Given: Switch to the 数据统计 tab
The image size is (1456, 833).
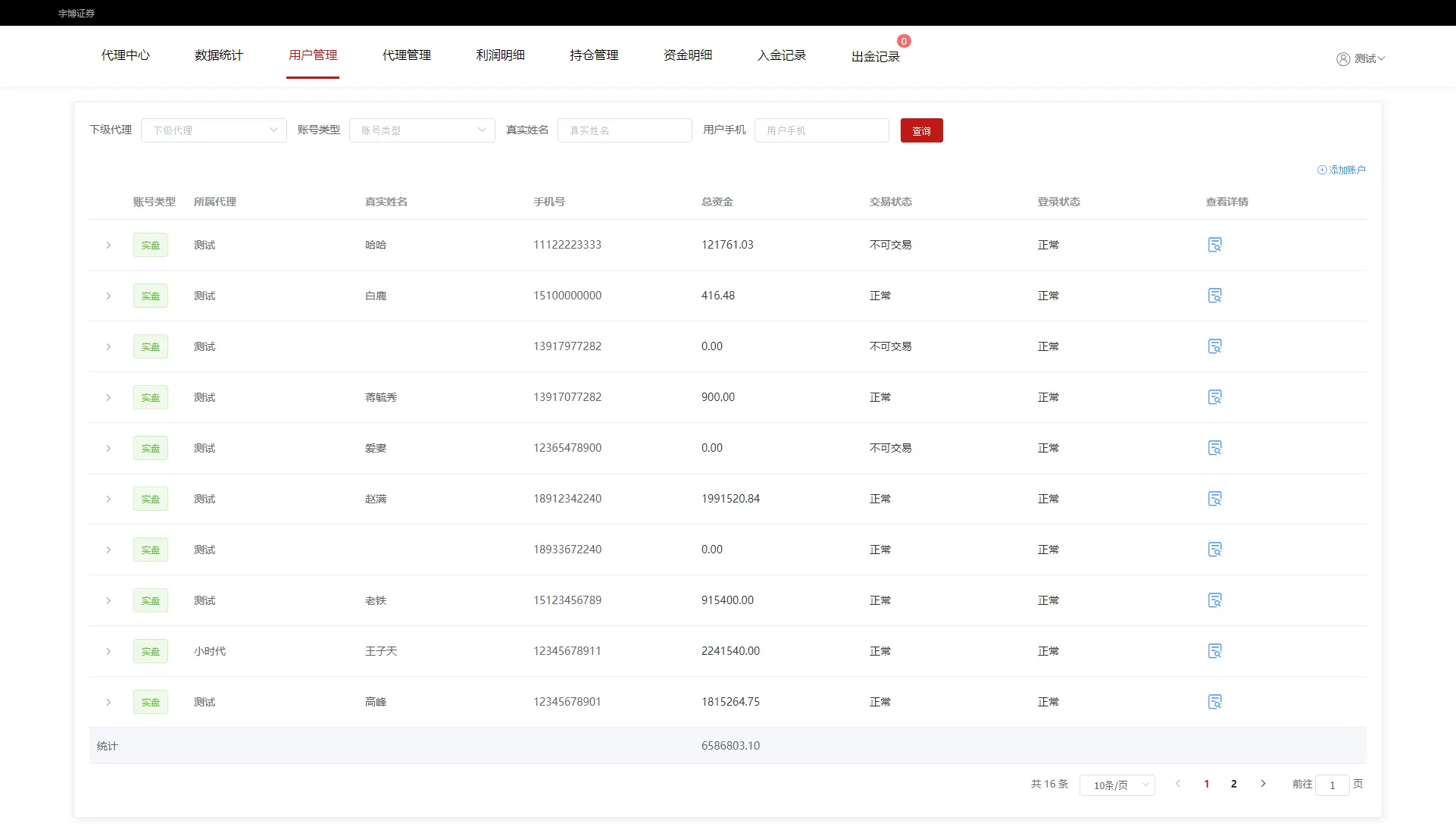Looking at the screenshot, I should (x=219, y=55).
